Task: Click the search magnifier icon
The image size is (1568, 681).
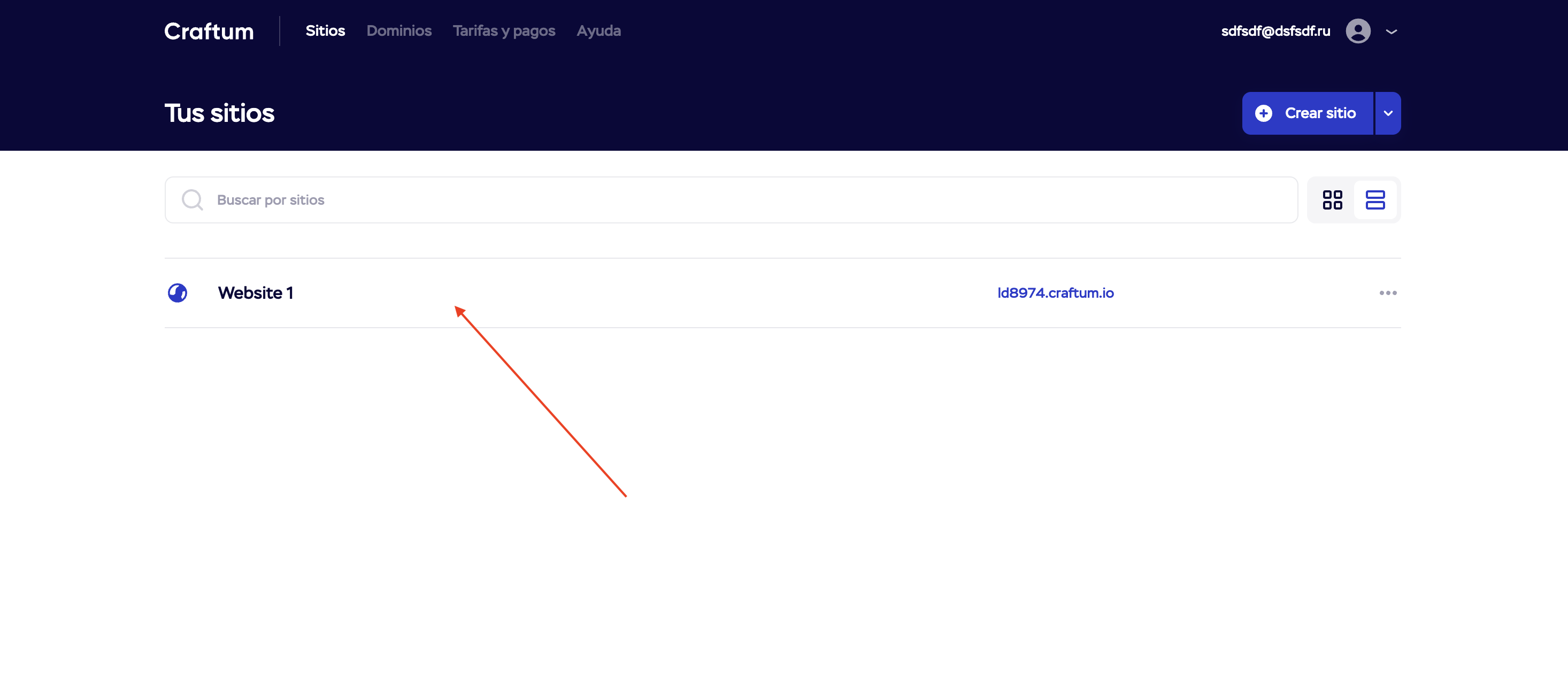Action: pos(193,200)
